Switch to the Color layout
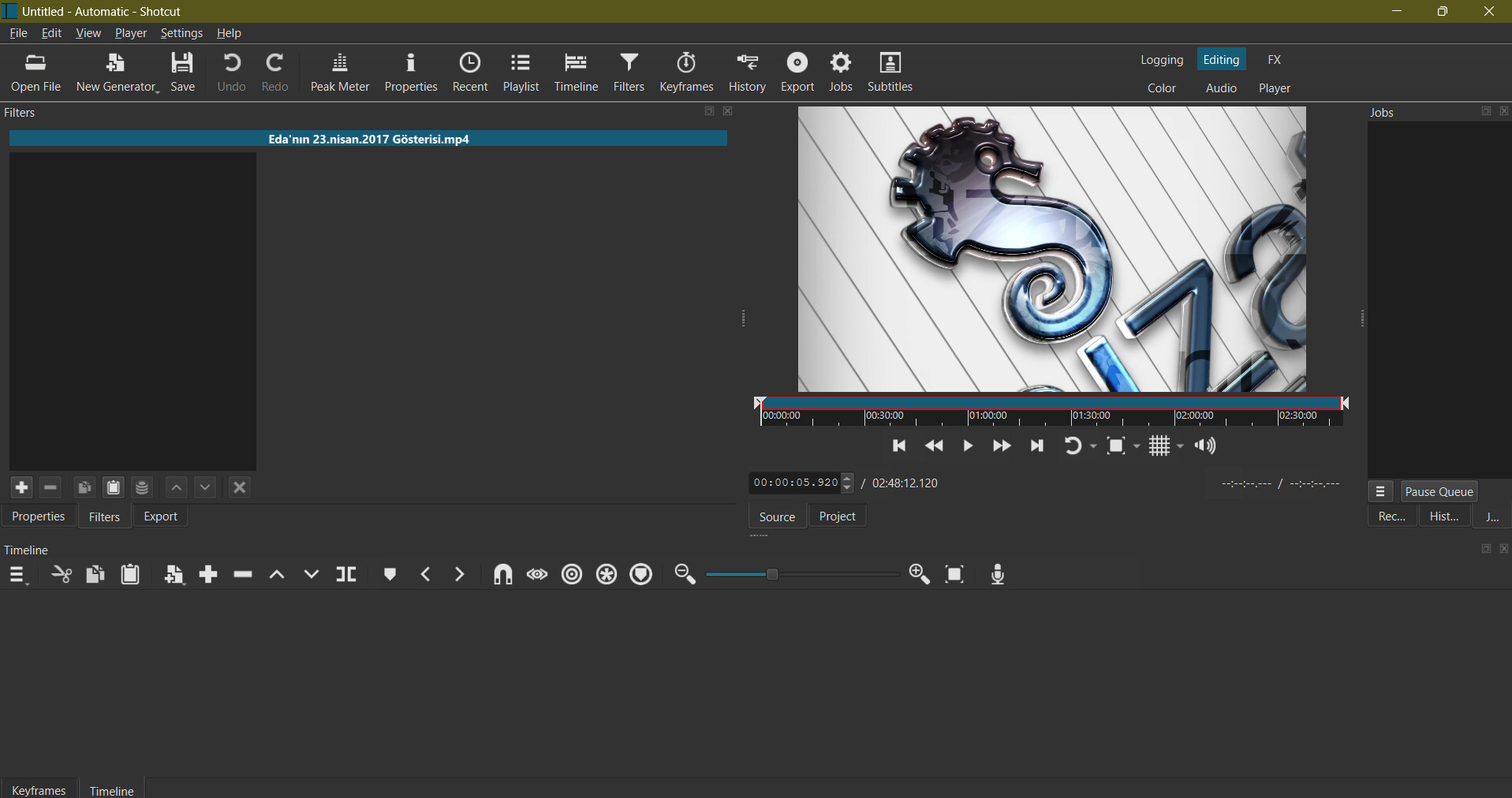The width and height of the screenshot is (1512, 798). tap(1161, 88)
